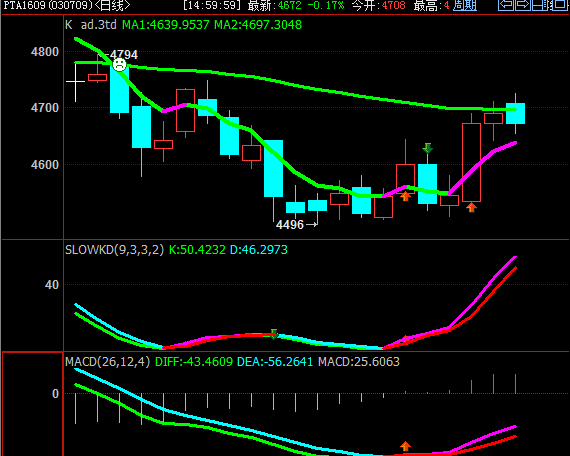Click the MA2:4697.3048 indicator label

click(258, 25)
